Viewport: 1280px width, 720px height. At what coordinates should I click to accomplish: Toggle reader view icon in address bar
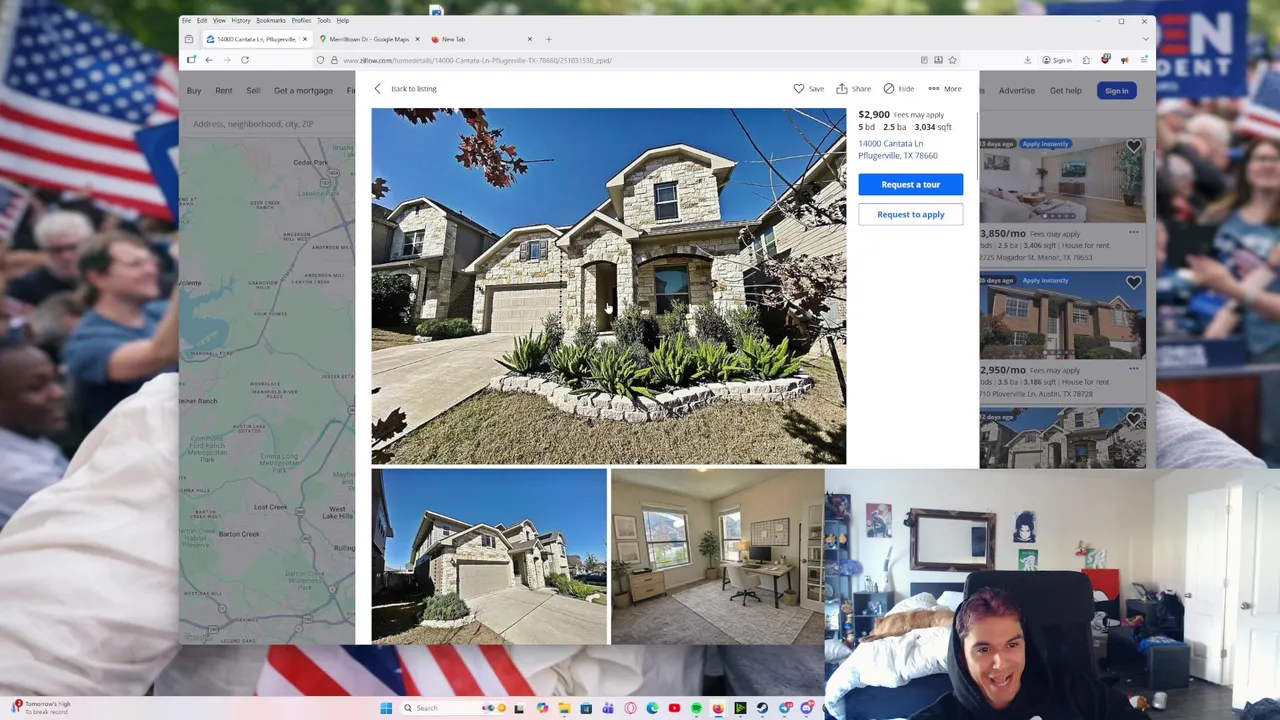tap(924, 60)
